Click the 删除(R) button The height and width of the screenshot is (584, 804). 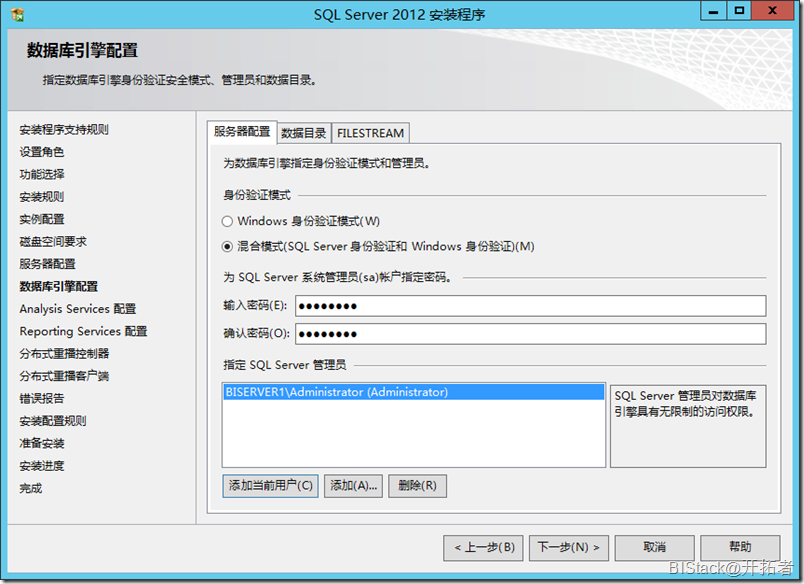pos(417,486)
